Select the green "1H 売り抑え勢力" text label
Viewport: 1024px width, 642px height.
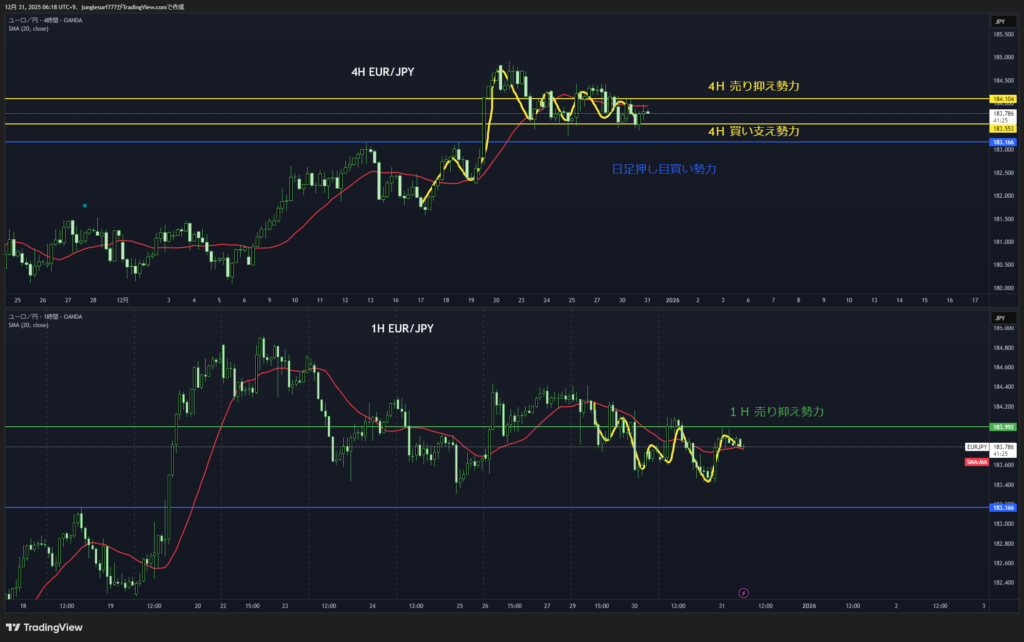[x=776, y=411]
